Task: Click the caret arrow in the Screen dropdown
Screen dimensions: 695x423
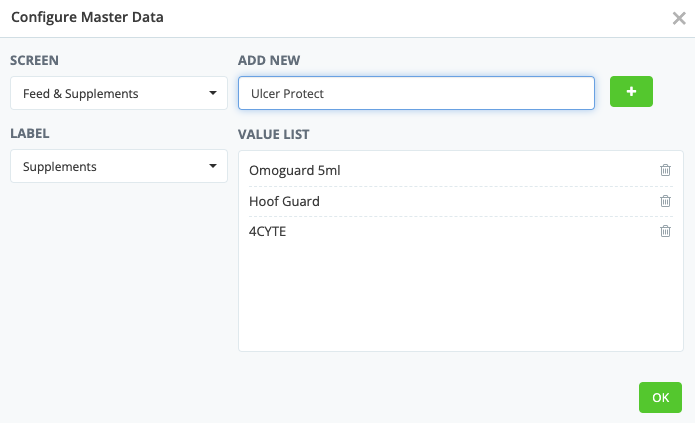Action: [x=213, y=94]
